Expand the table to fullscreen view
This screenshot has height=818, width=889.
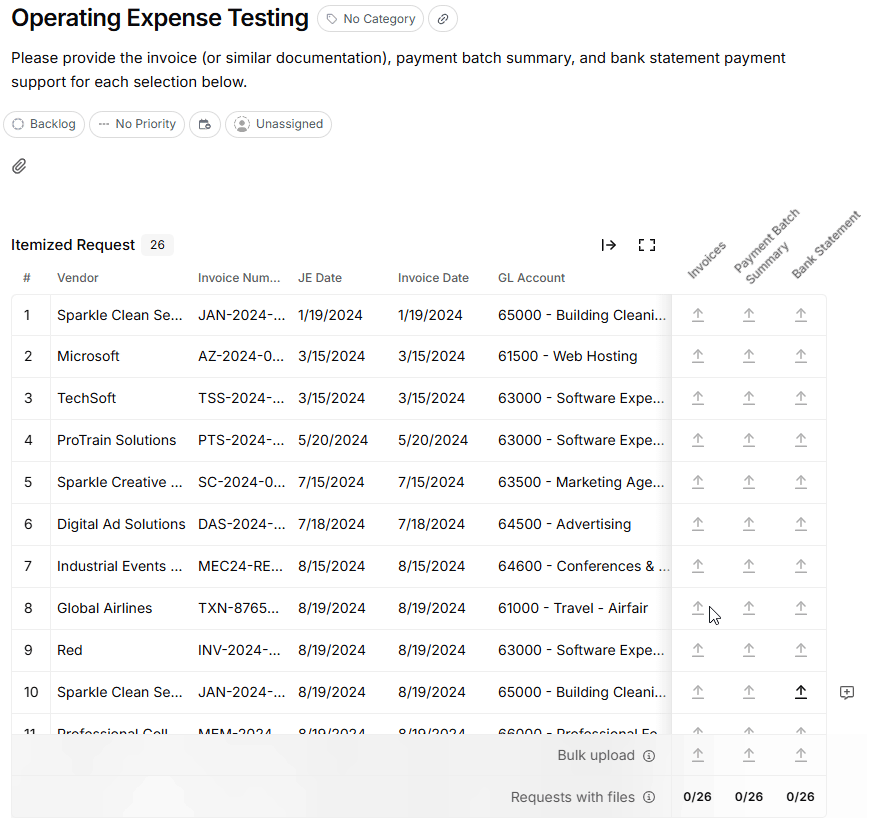tap(647, 244)
